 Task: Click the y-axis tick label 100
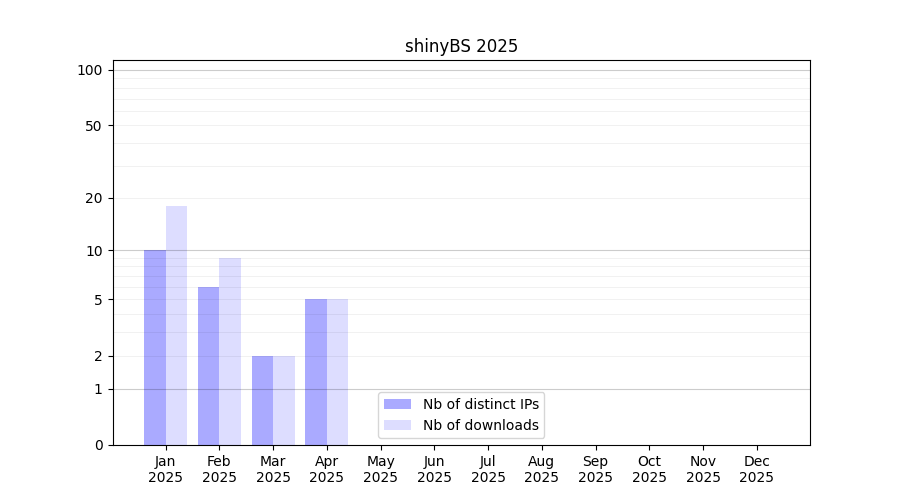click(90, 70)
